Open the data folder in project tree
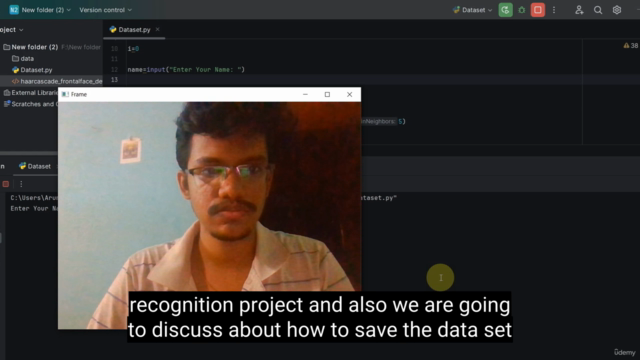The image size is (640, 360). pyautogui.click(x=27, y=58)
